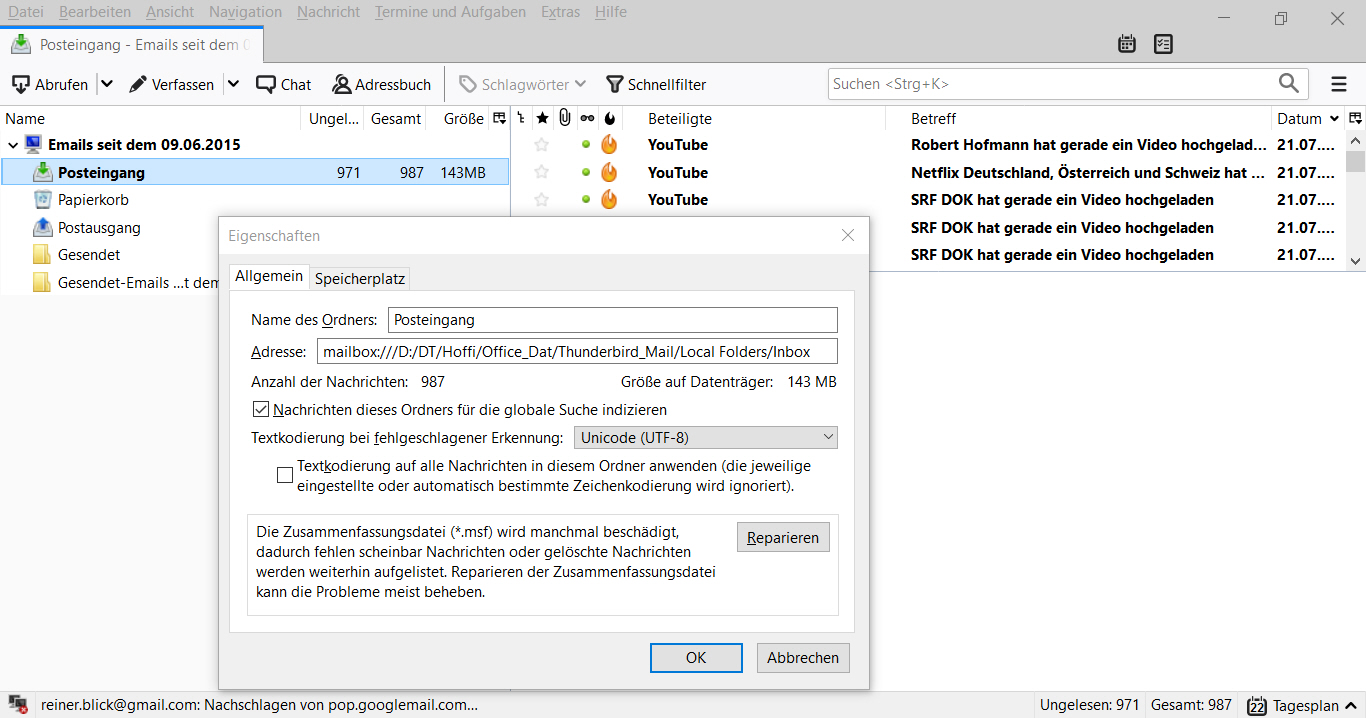Open Chat from the toolbar
This screenshot has width=1366, height=718.
pyautogui.click(x=266, y=85)
